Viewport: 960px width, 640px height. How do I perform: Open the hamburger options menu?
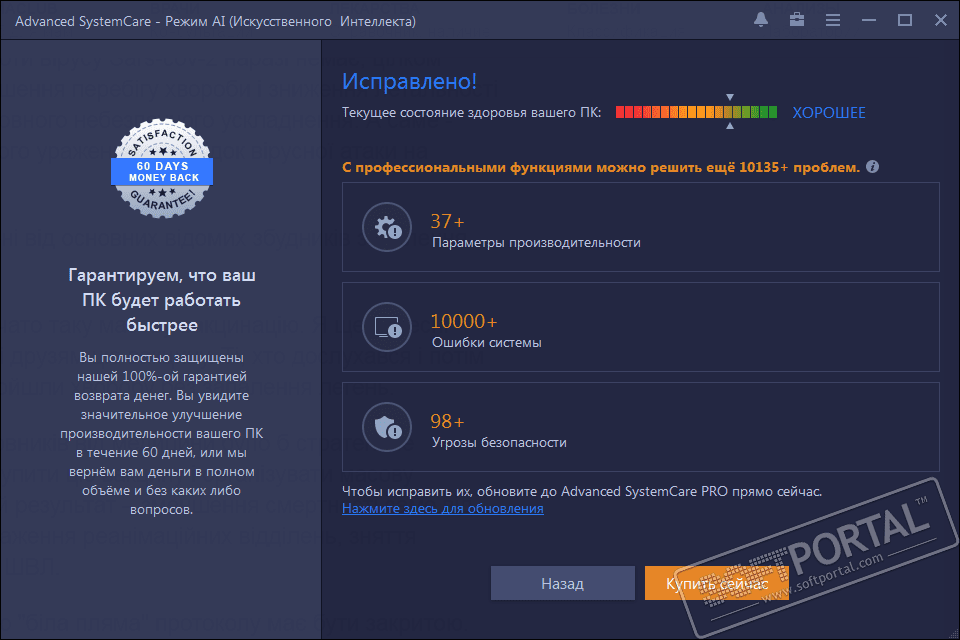tap(833, 20)
